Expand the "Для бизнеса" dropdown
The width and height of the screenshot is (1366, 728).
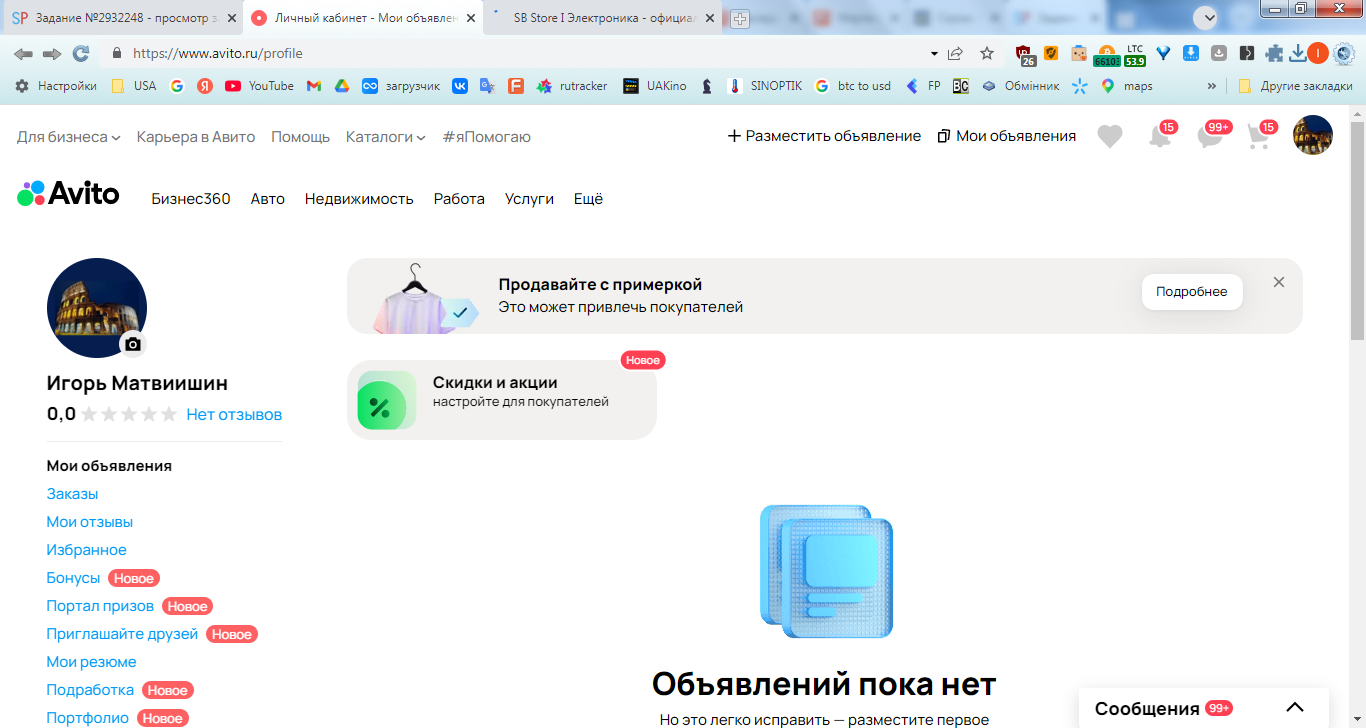(69, 137)
